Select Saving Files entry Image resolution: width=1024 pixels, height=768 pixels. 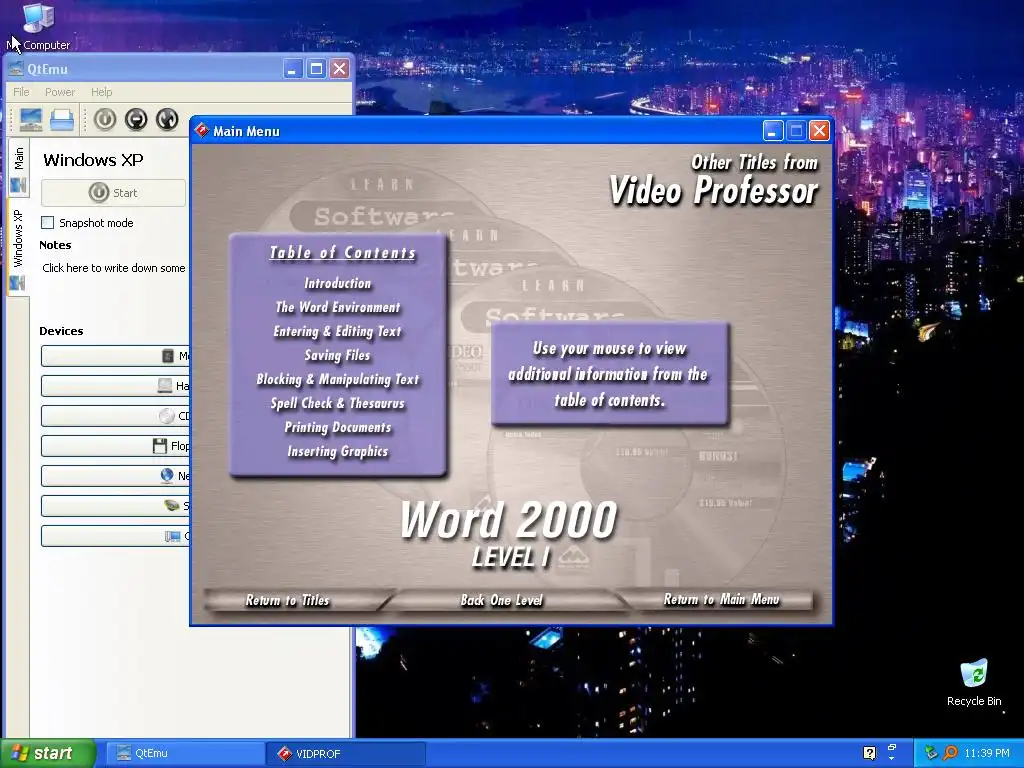click(x=338, y=355)
